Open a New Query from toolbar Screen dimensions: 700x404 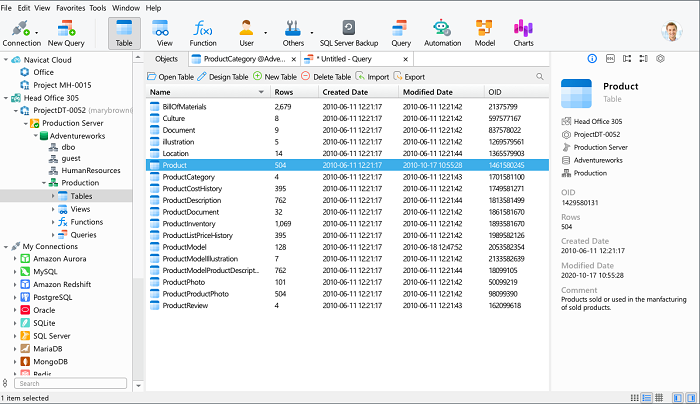point(66,31)
